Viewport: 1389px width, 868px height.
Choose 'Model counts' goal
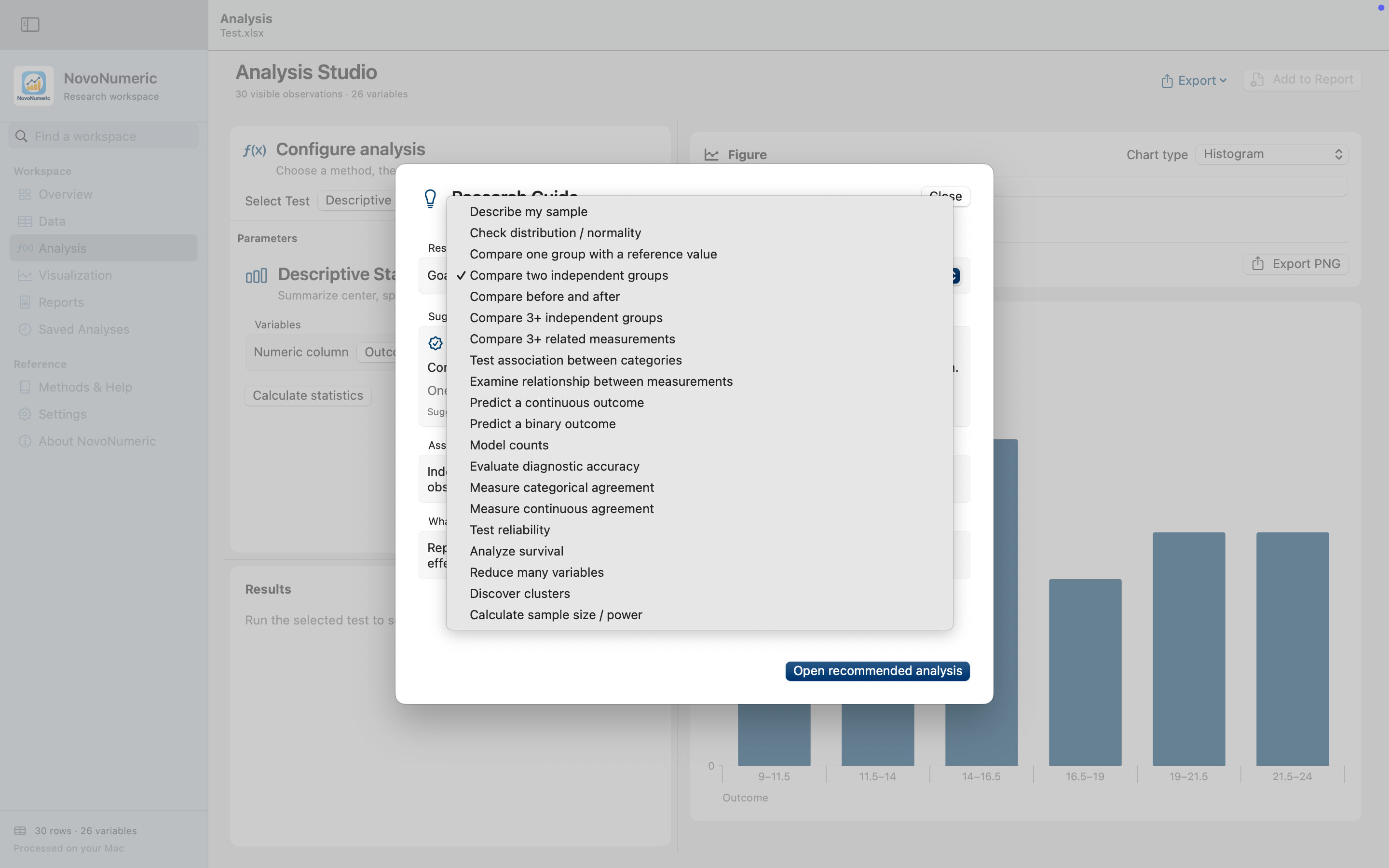tap(699, 445)
